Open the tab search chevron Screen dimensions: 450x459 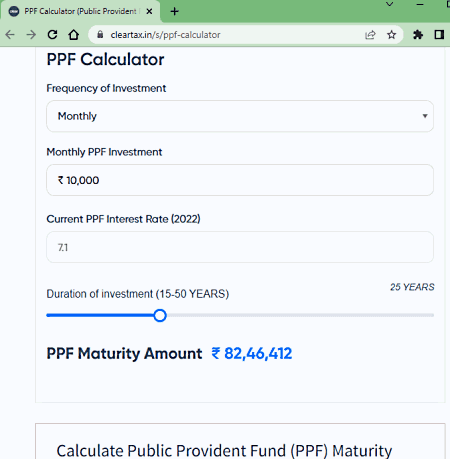[x=389, y=4]
